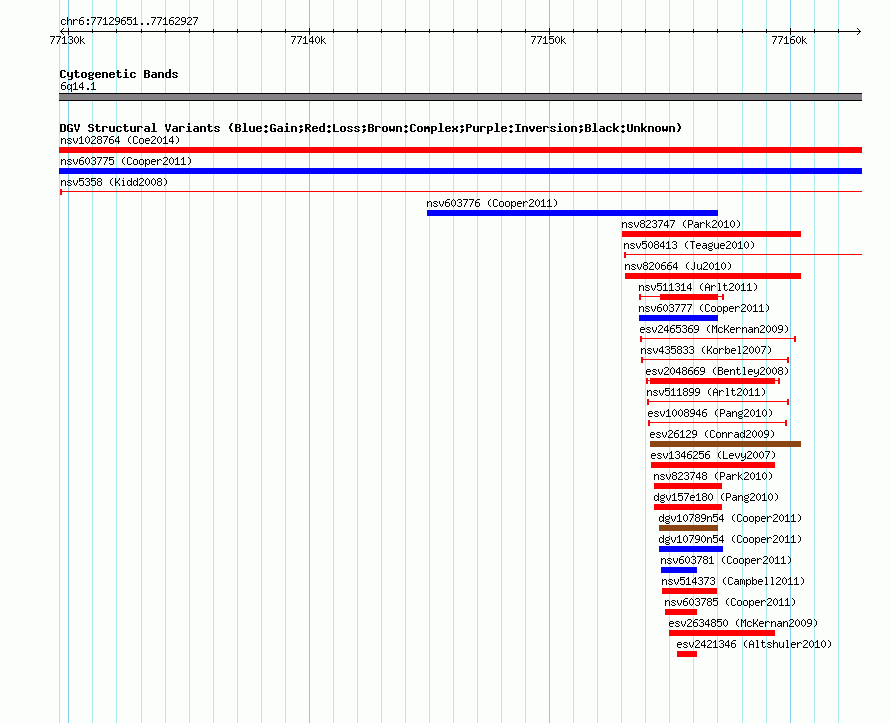Click esv2048669 (Bentley2008) label
The height and width of the screenshot is (723, 890).
[717, 371]
